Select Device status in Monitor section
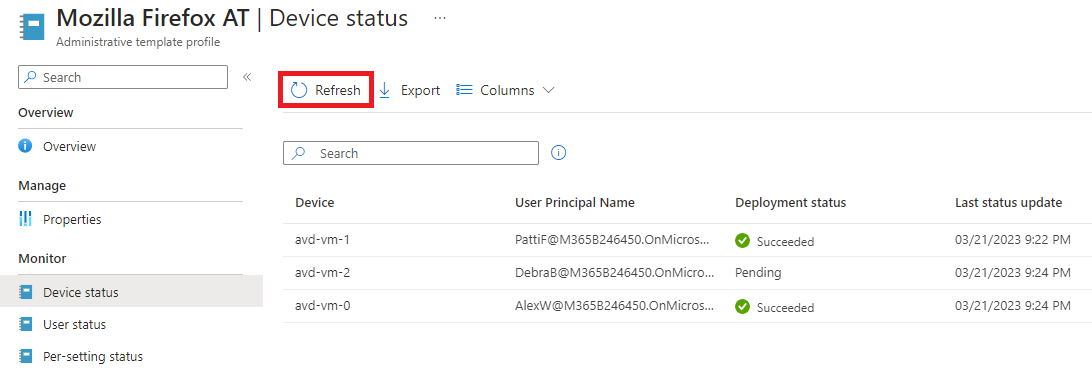The width and height of the screenshot is (1092, 379). [131, 292]
